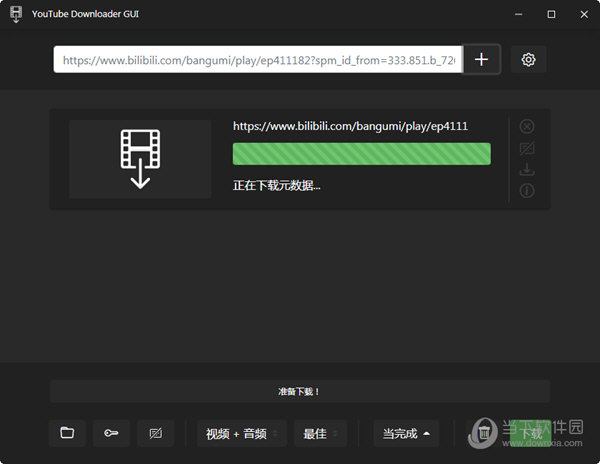This screenshot has width=600, height=464.
Task: Toggle the bottom subtitles button
Action: pos(156,433)
